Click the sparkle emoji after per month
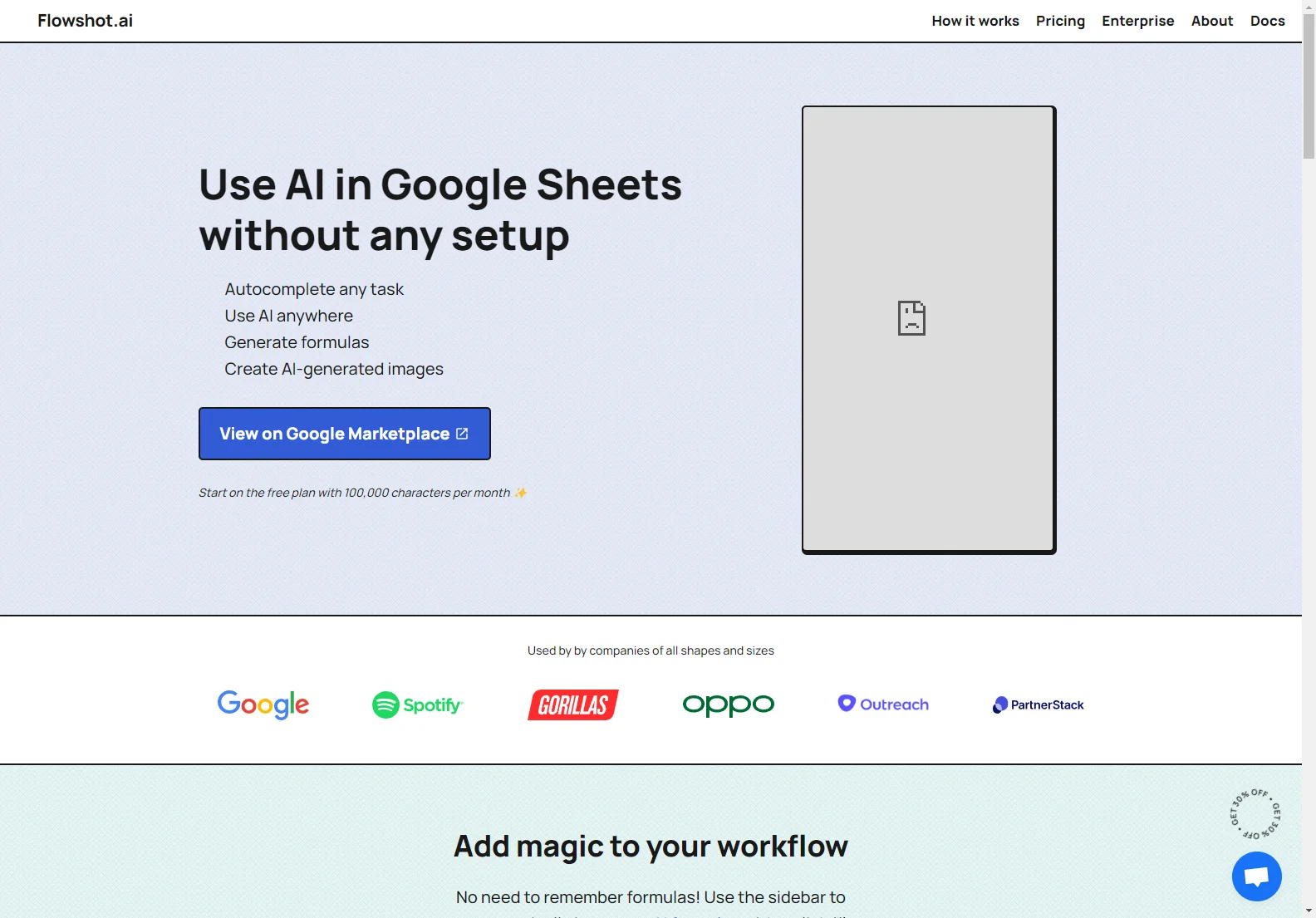The width and height of the screenshot is (1316, 918). [521, 493]
